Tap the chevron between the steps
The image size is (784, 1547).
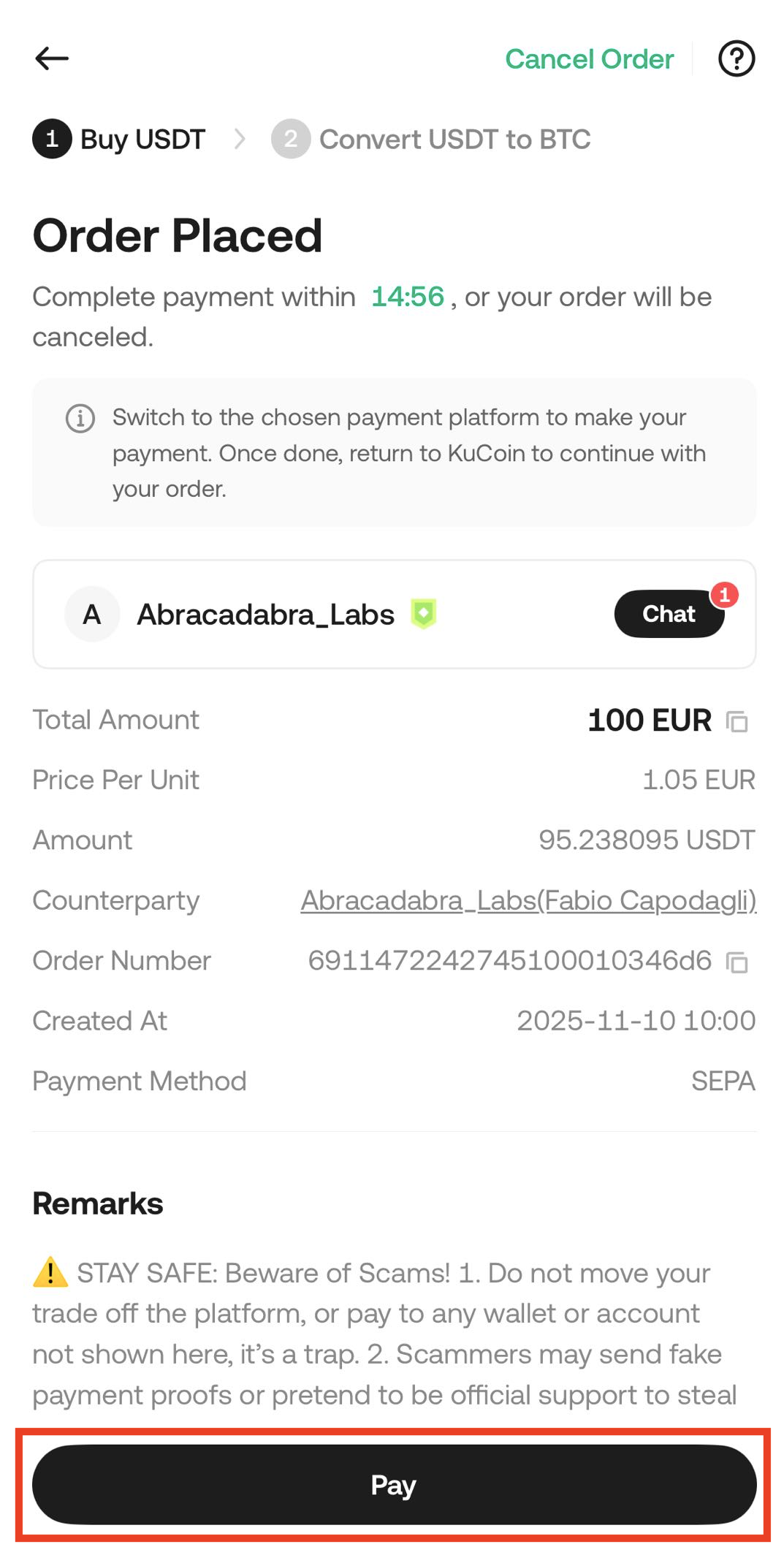coord(239,139)
